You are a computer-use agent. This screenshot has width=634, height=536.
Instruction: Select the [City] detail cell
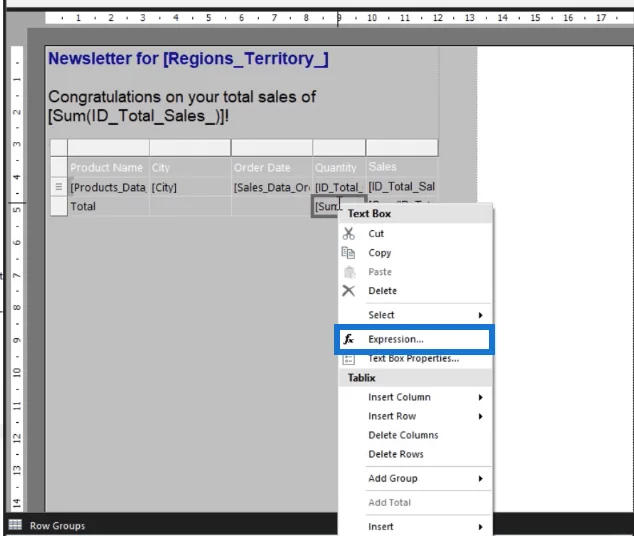click(x=190, y=187)
